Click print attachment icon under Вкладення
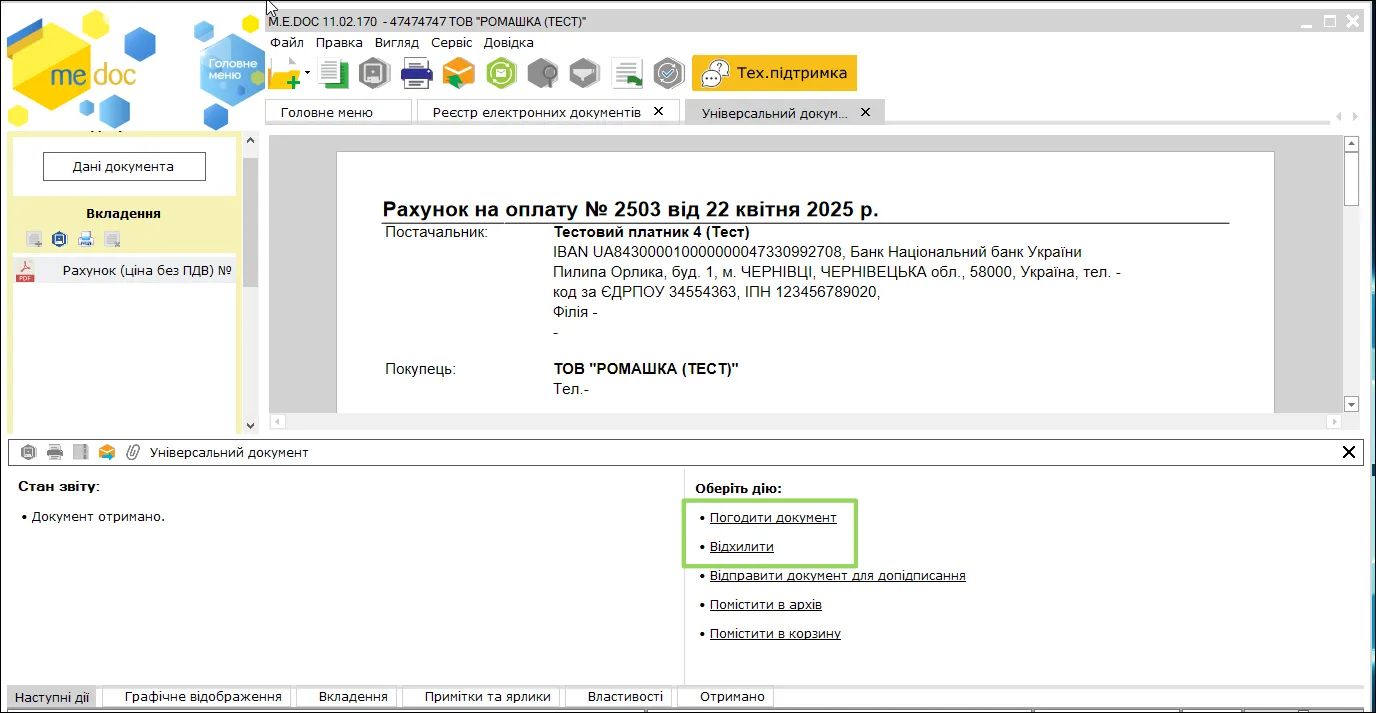This screenshot has height=713, width=1376. point(86,239)
